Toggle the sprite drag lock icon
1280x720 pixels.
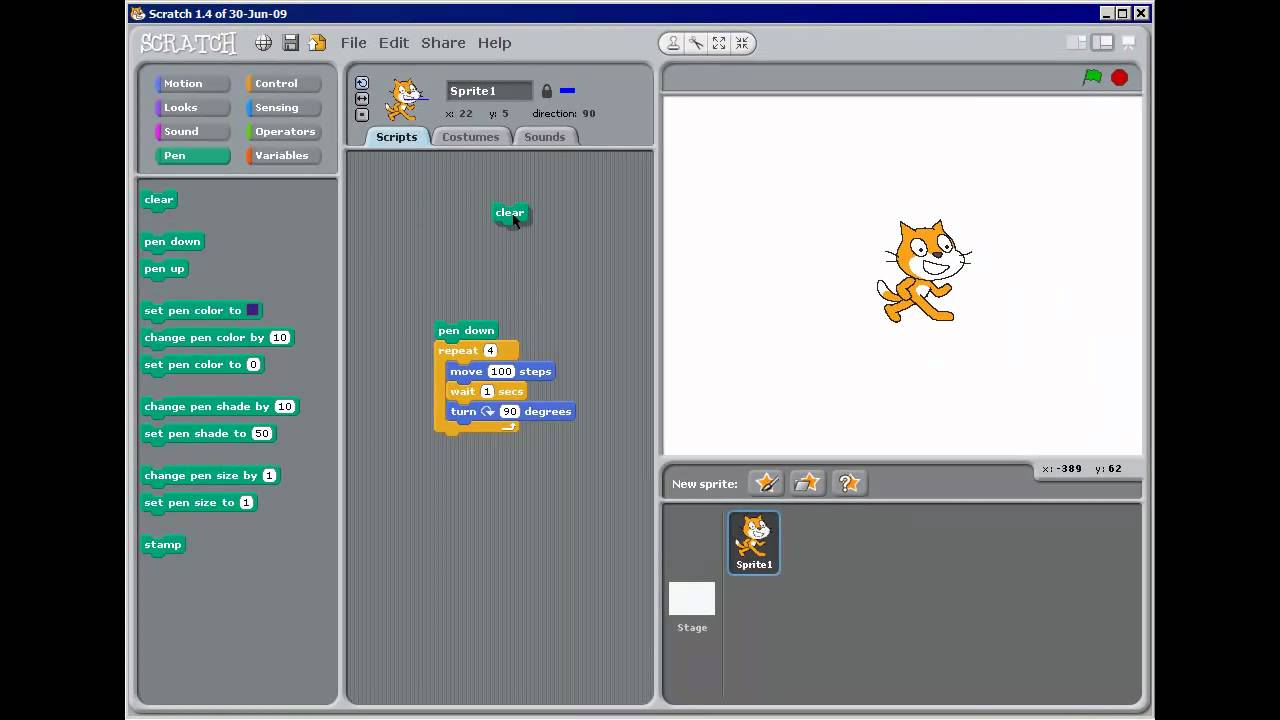pyautogui.click(x=546, y=91)
